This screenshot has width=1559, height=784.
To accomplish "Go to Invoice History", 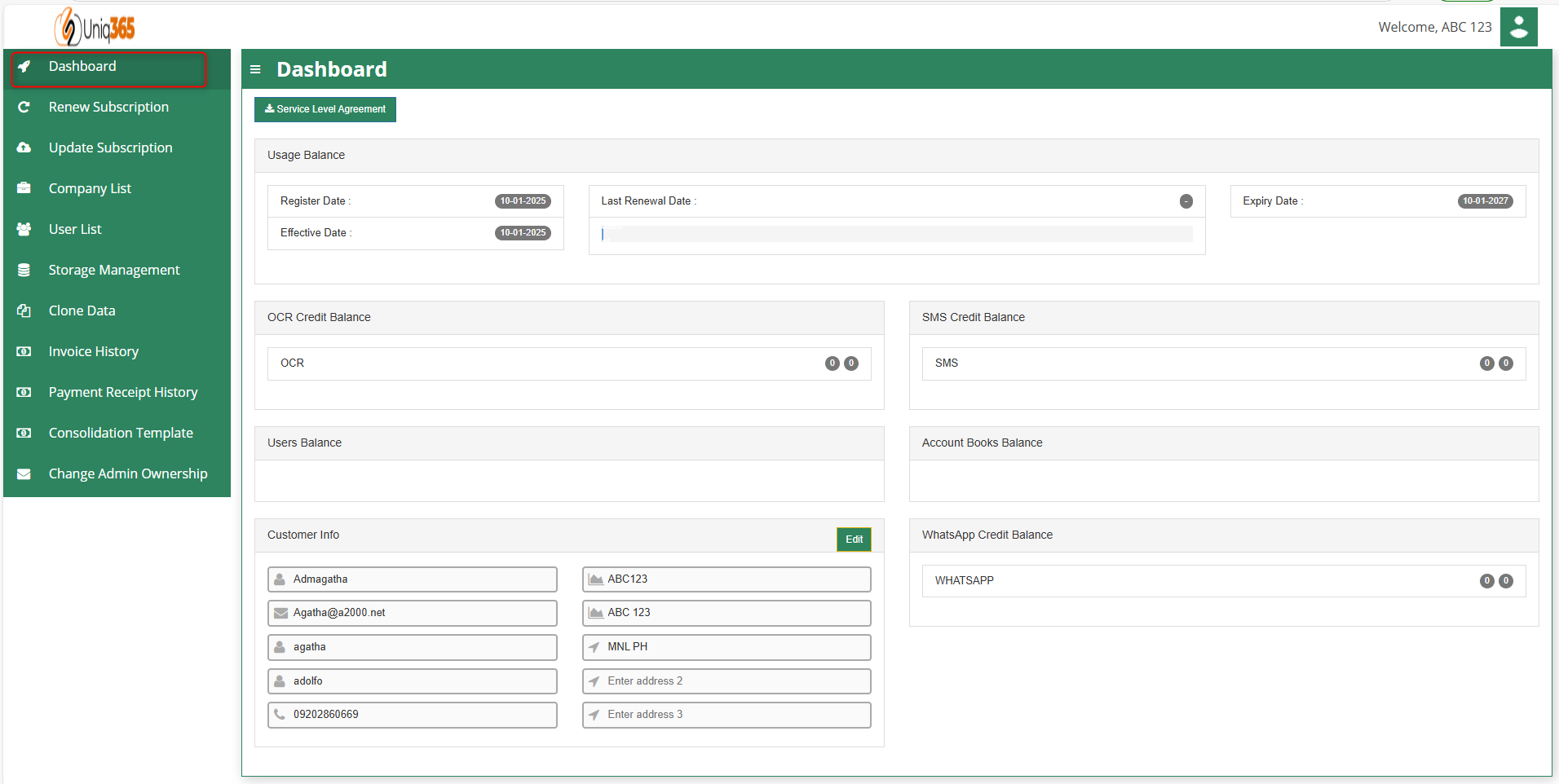I will [x=93, y=351].
